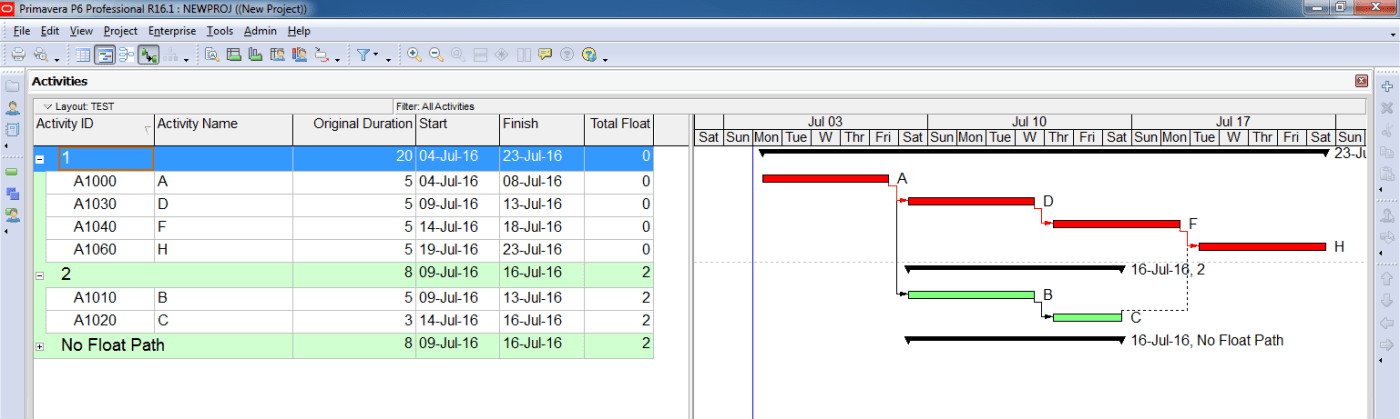Expand the No Float Path group
Image resolution: width=1400 pixels, height=419 pixels.
[x=40, y=346]
